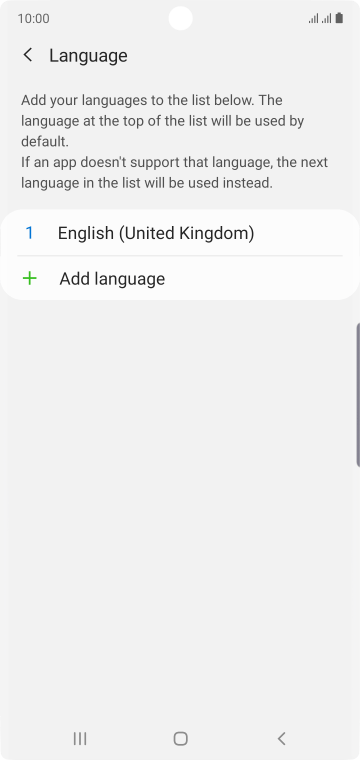Select English (United Kingdom) language entry
This screenshot has width=360, height=760.
(x=180, y=233)
